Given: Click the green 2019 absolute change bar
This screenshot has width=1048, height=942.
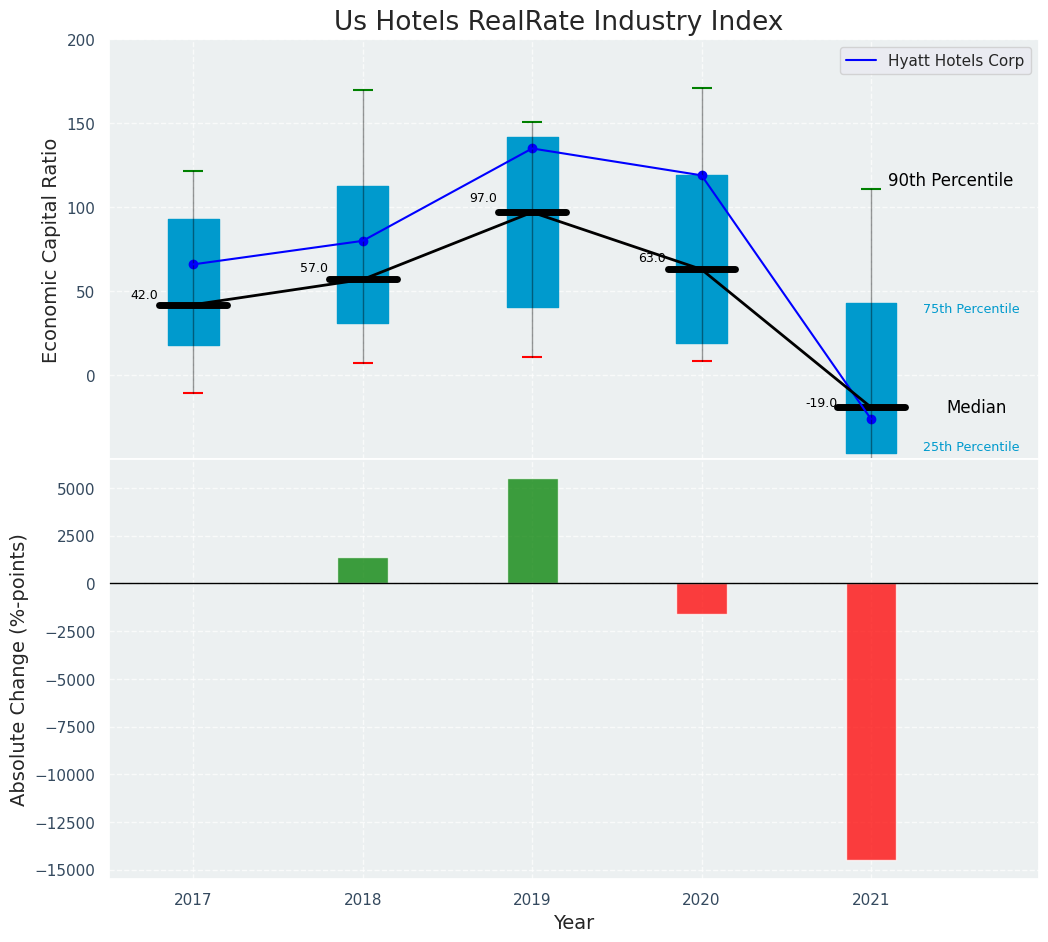Looking at the screenshot, I should click(x=532, y=531).
